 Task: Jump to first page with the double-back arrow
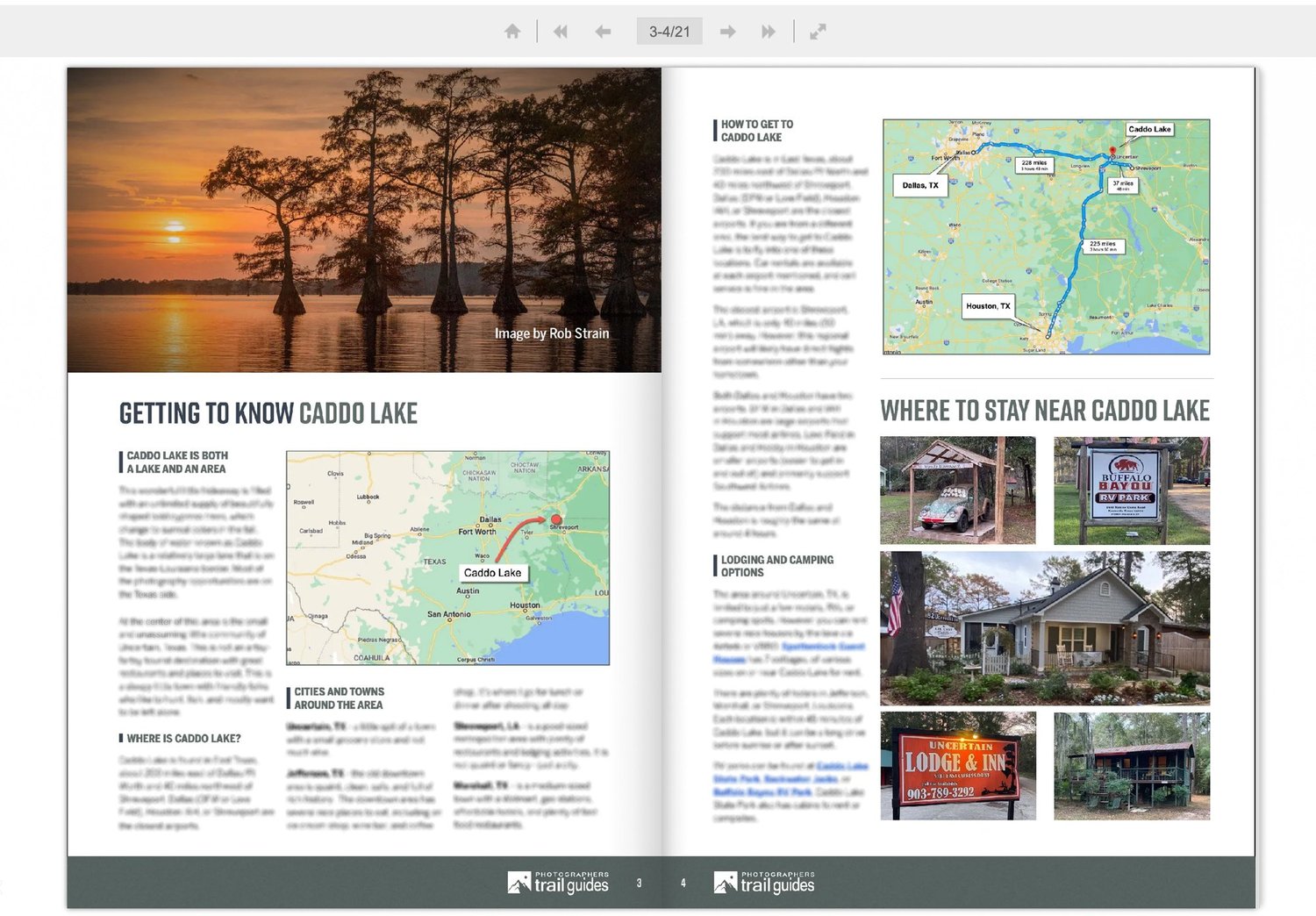560,31
